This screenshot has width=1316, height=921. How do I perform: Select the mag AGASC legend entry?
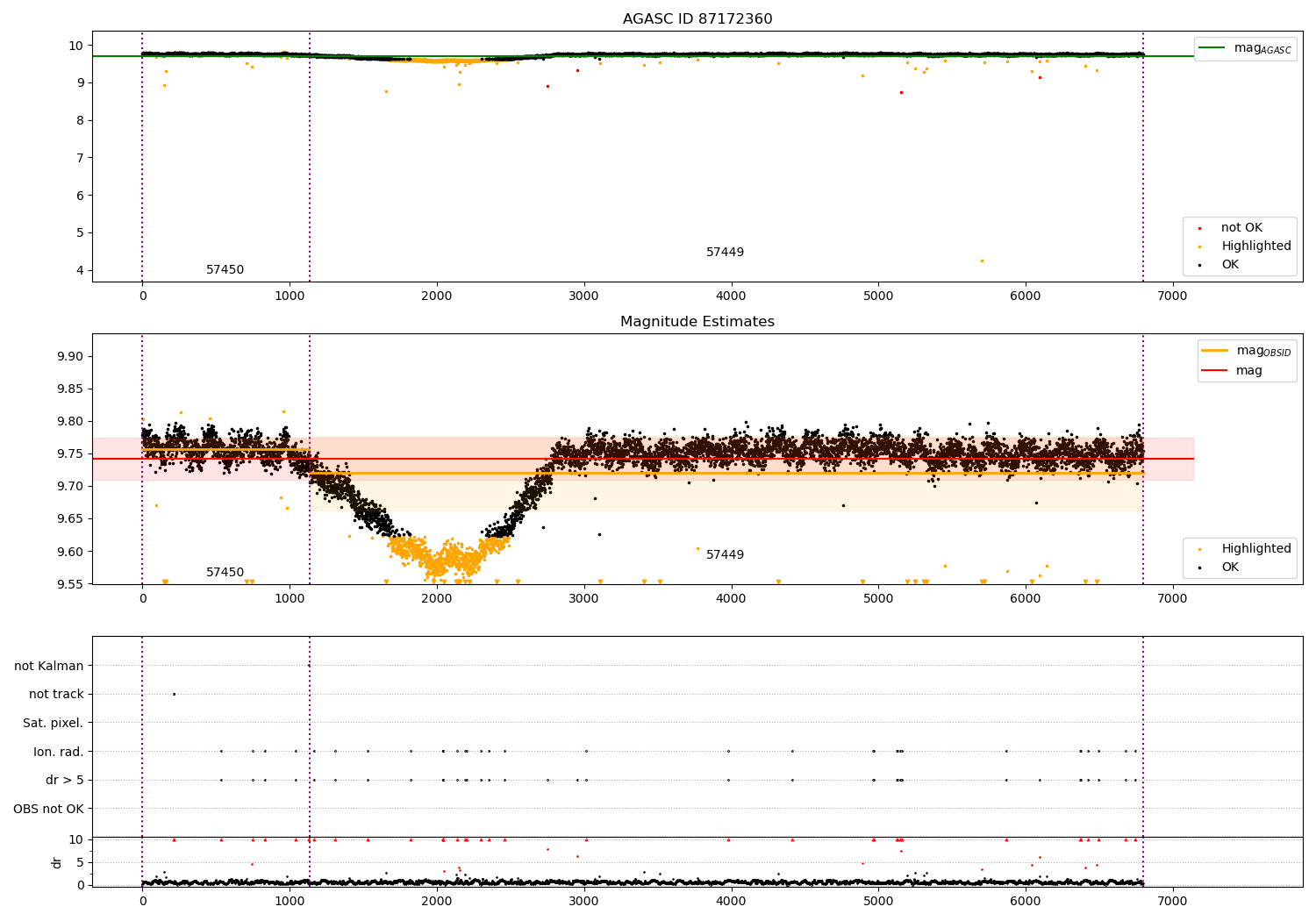coord(1245,48)
